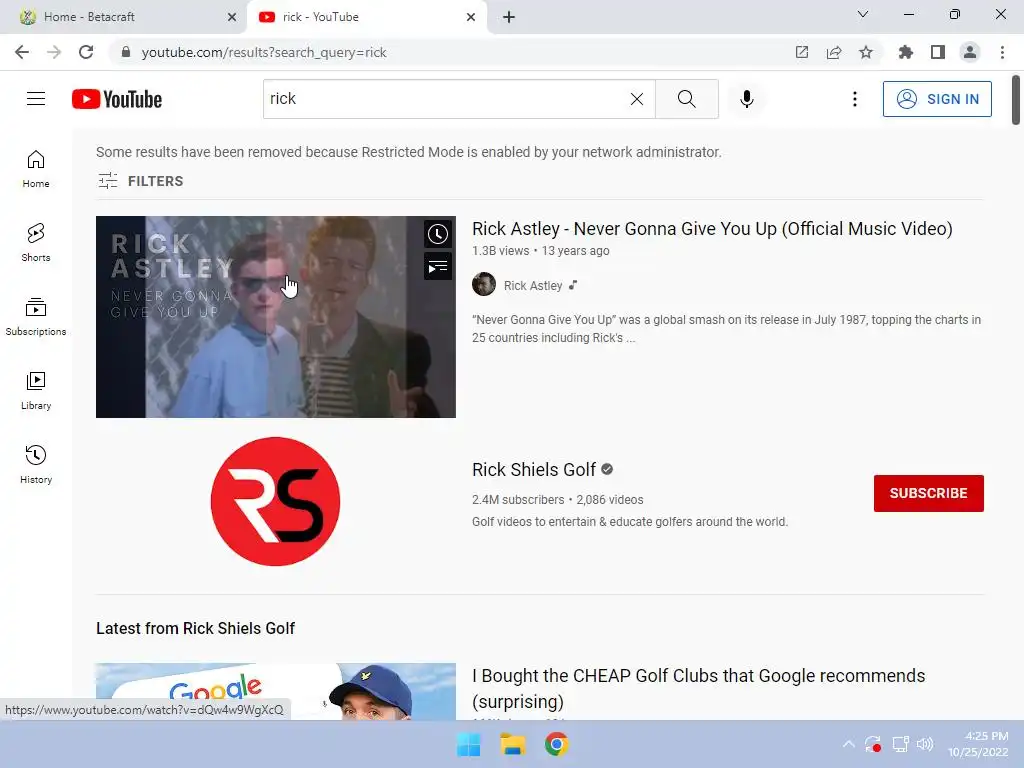1024x768 pixels.
Task: Open the YouTube hamburger guide menu
Action: (36, 99)
